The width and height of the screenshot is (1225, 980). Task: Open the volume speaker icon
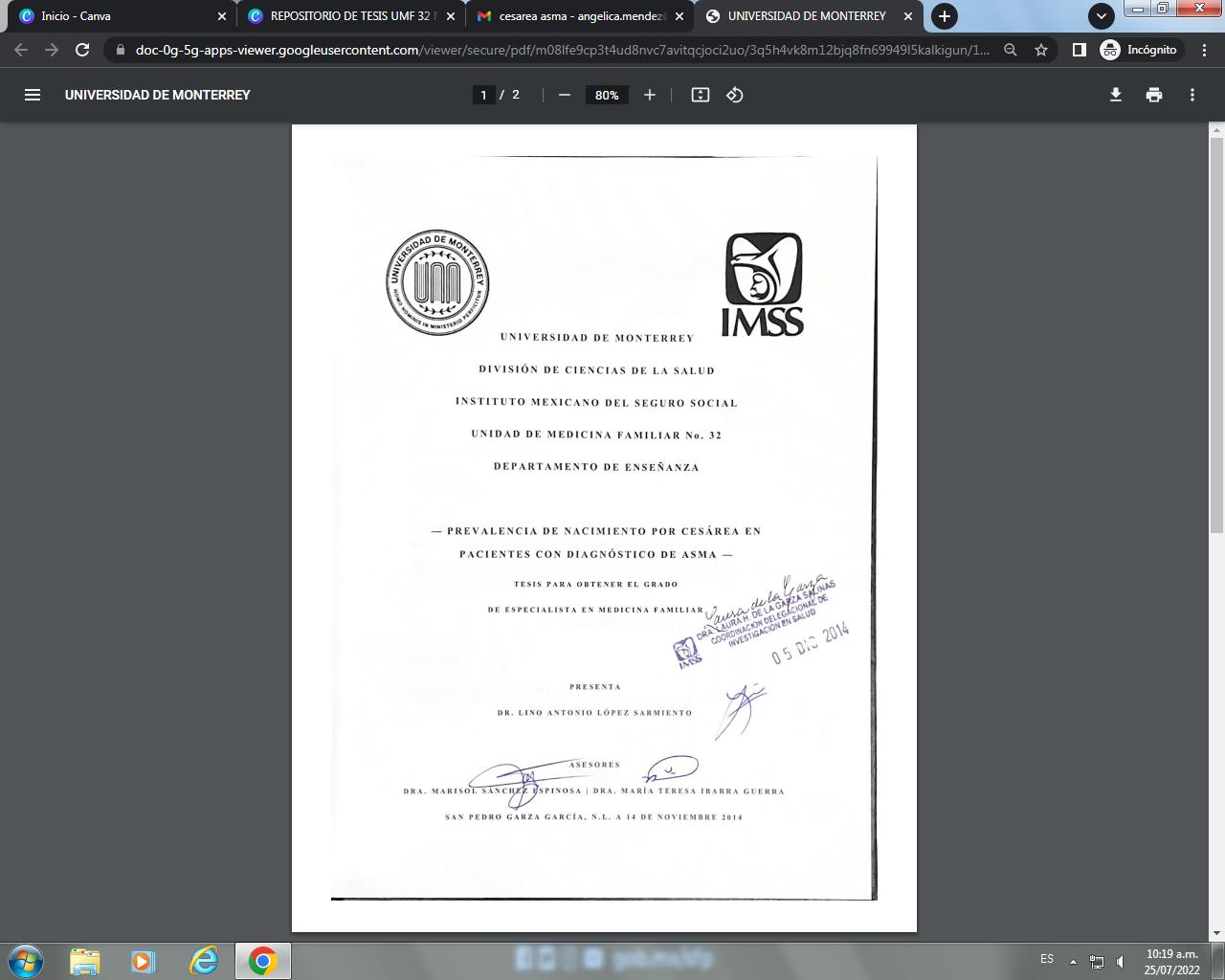1120,962
